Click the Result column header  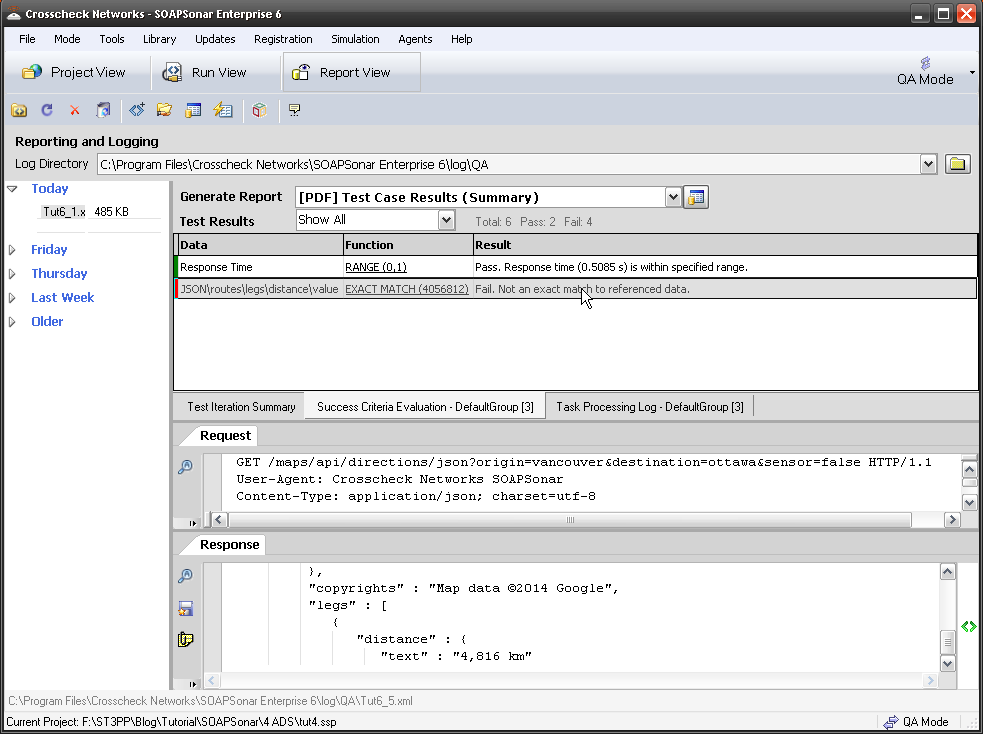coord(725,245)
